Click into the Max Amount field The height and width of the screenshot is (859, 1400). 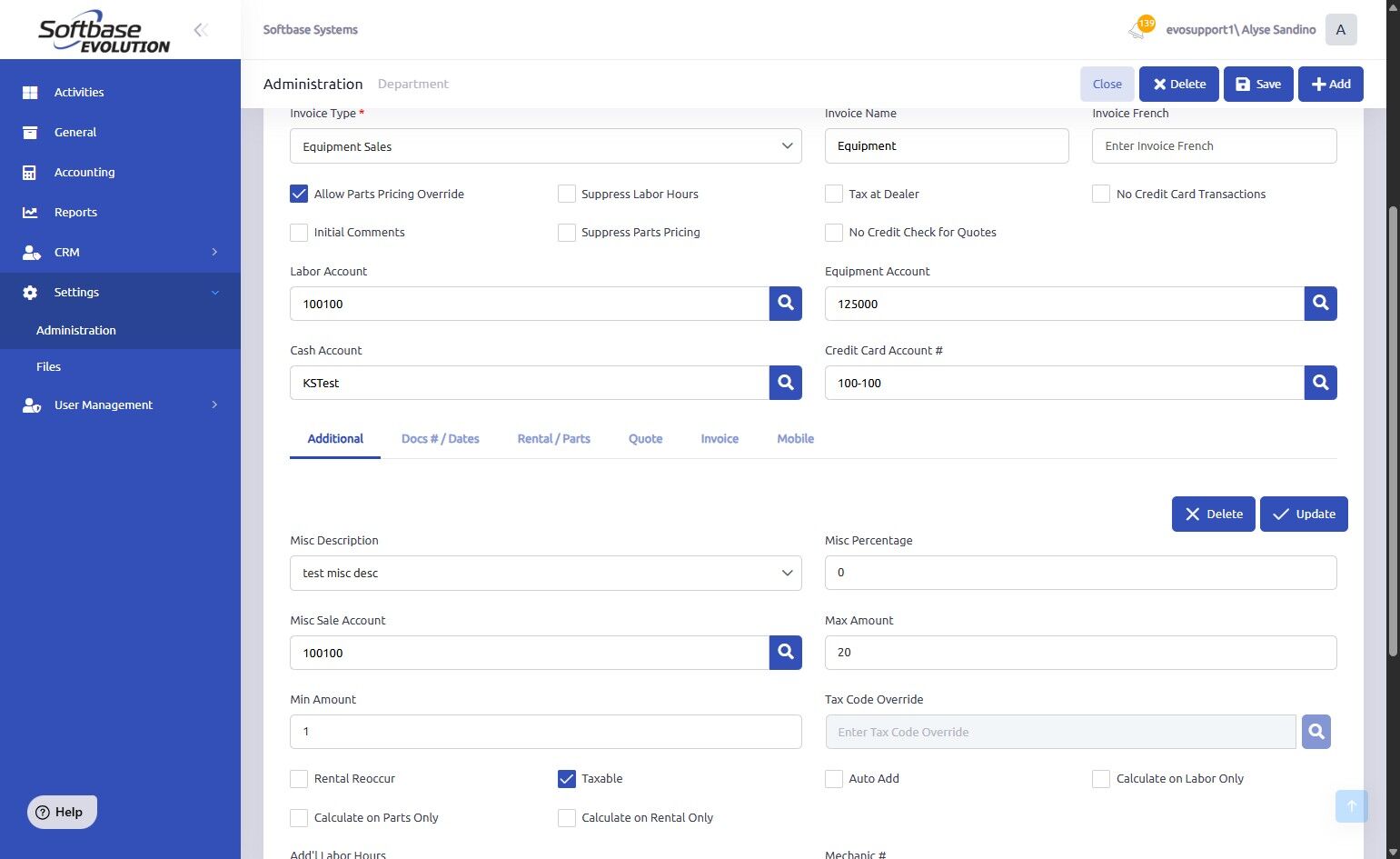[1080, 653]
